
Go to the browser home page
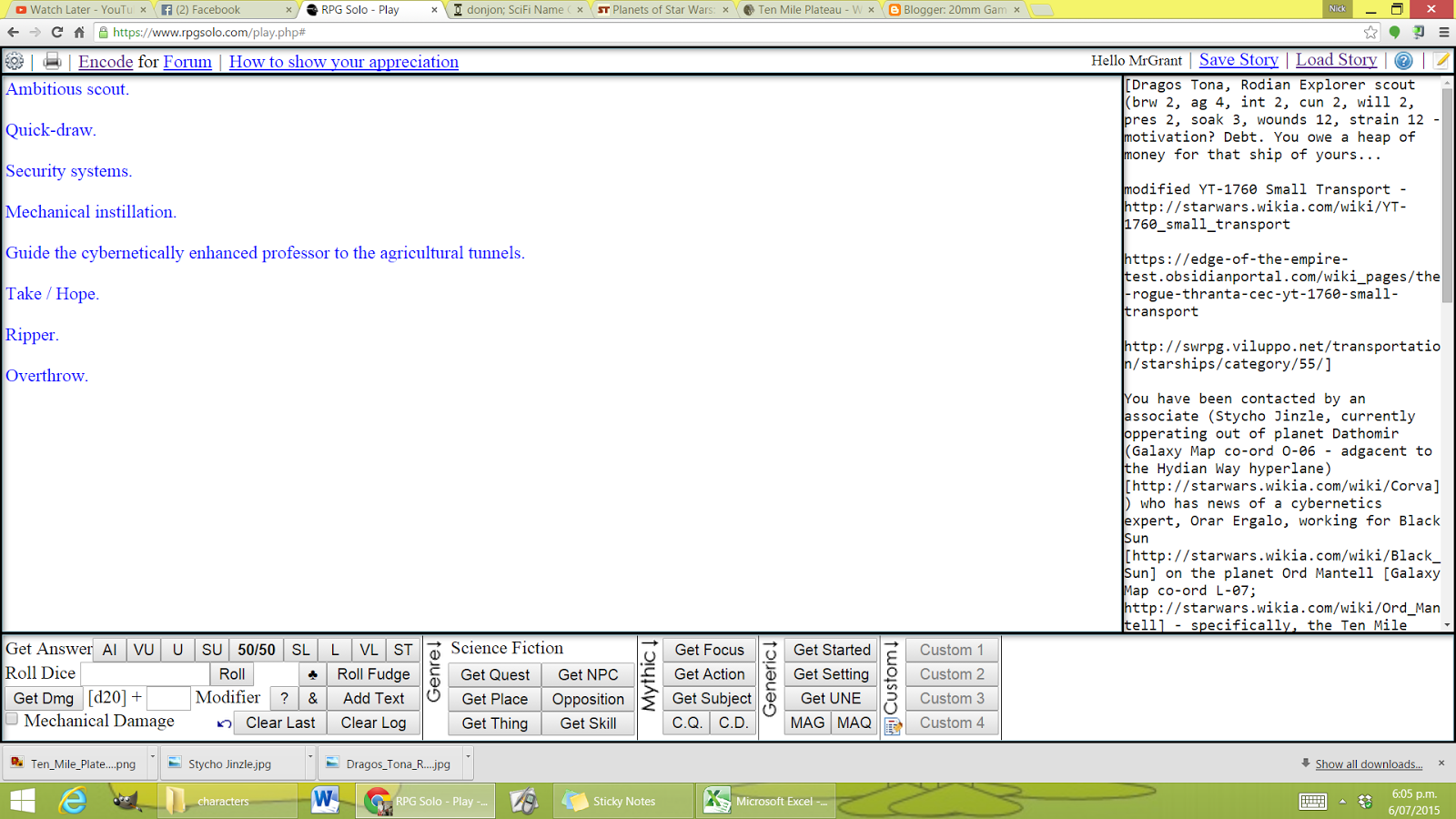pyautogui.click(x=79, y=32)
